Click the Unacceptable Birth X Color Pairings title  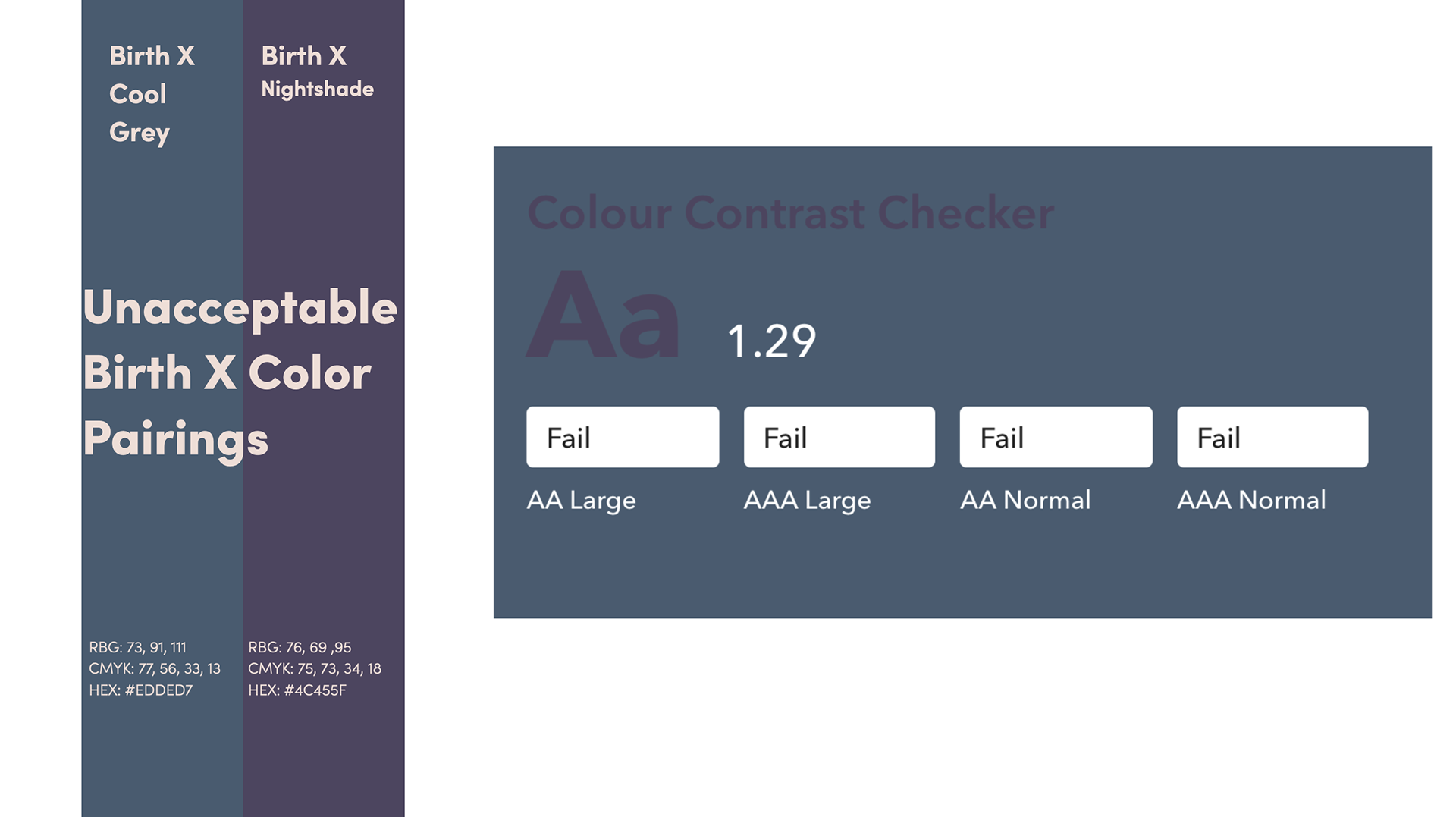coord(240,373)
